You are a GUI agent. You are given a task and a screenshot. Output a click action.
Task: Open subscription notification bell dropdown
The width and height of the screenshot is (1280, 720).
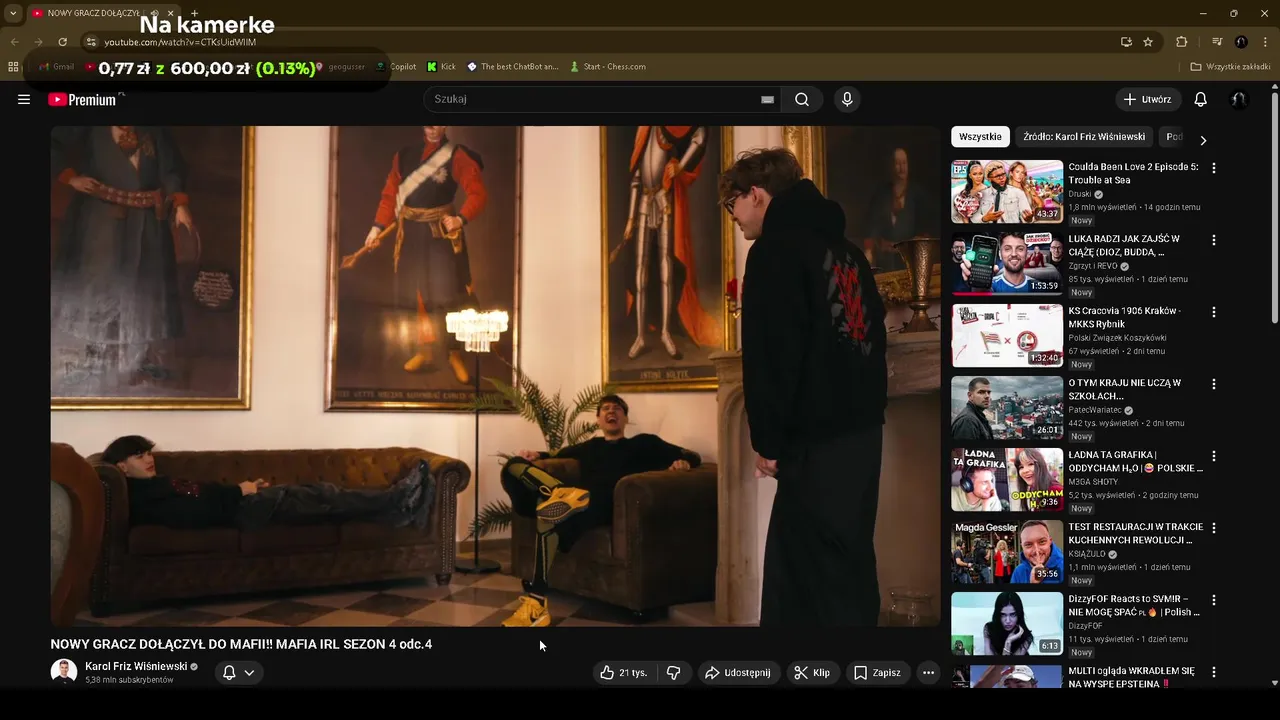tap(239, 673)
